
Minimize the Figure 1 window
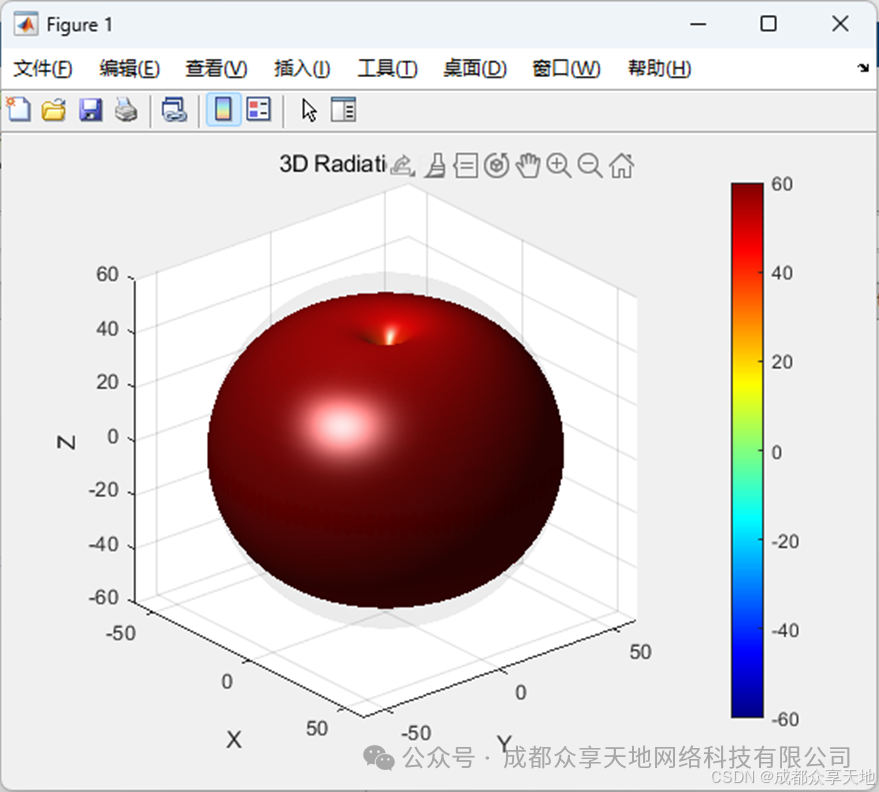[698, 24]
